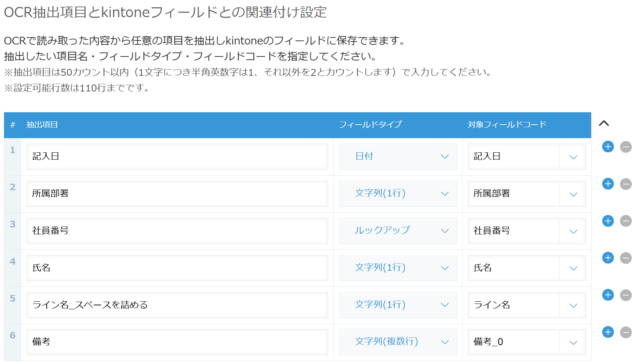Click the 氏名 extraction item input
Viewport: 640px width, 364px height.
(x=177, y=268)
